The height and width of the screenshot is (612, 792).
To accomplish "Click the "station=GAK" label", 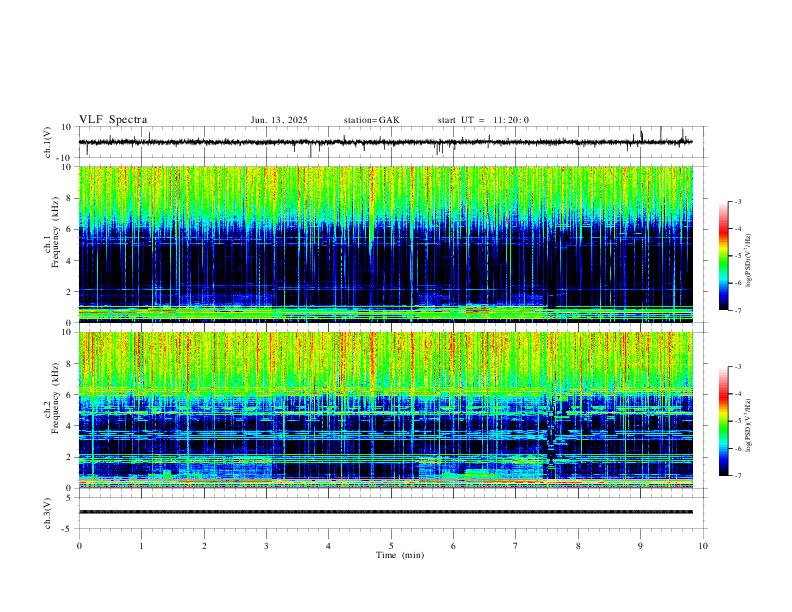I will (371, 120).
